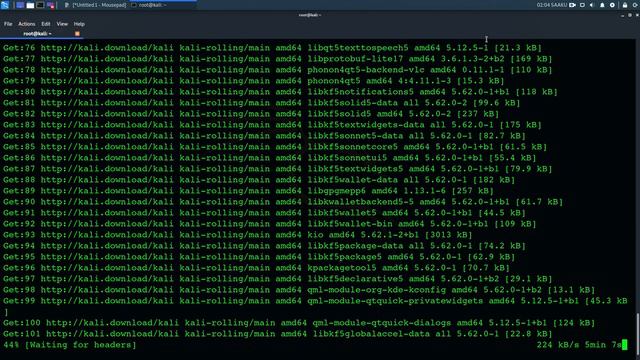Screen dimensions: 640x360
Task: Open the View menu
Action: (62, 24)
